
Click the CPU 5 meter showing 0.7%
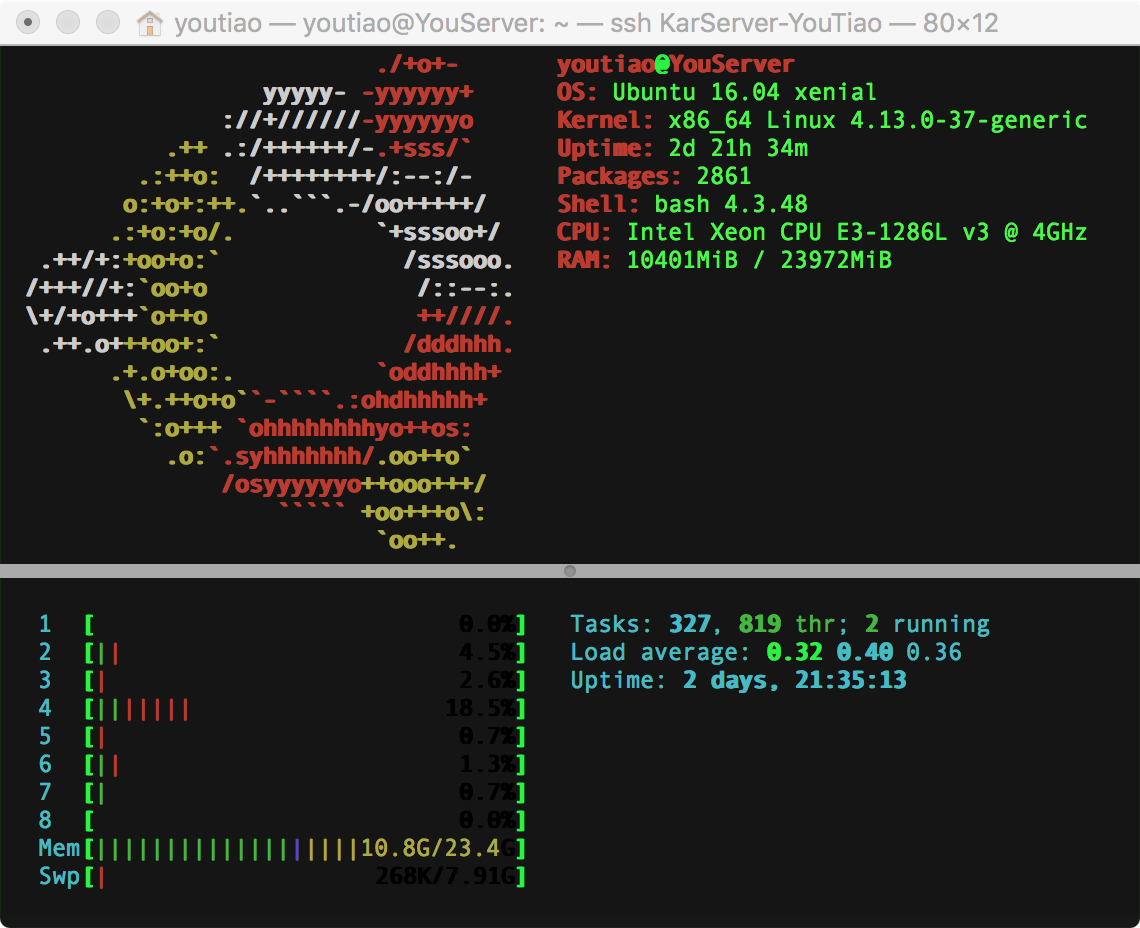tap(305, 737)
